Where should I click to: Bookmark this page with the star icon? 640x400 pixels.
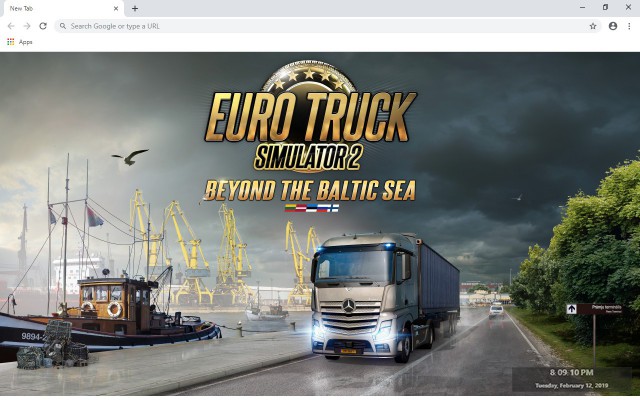[593, 26]
